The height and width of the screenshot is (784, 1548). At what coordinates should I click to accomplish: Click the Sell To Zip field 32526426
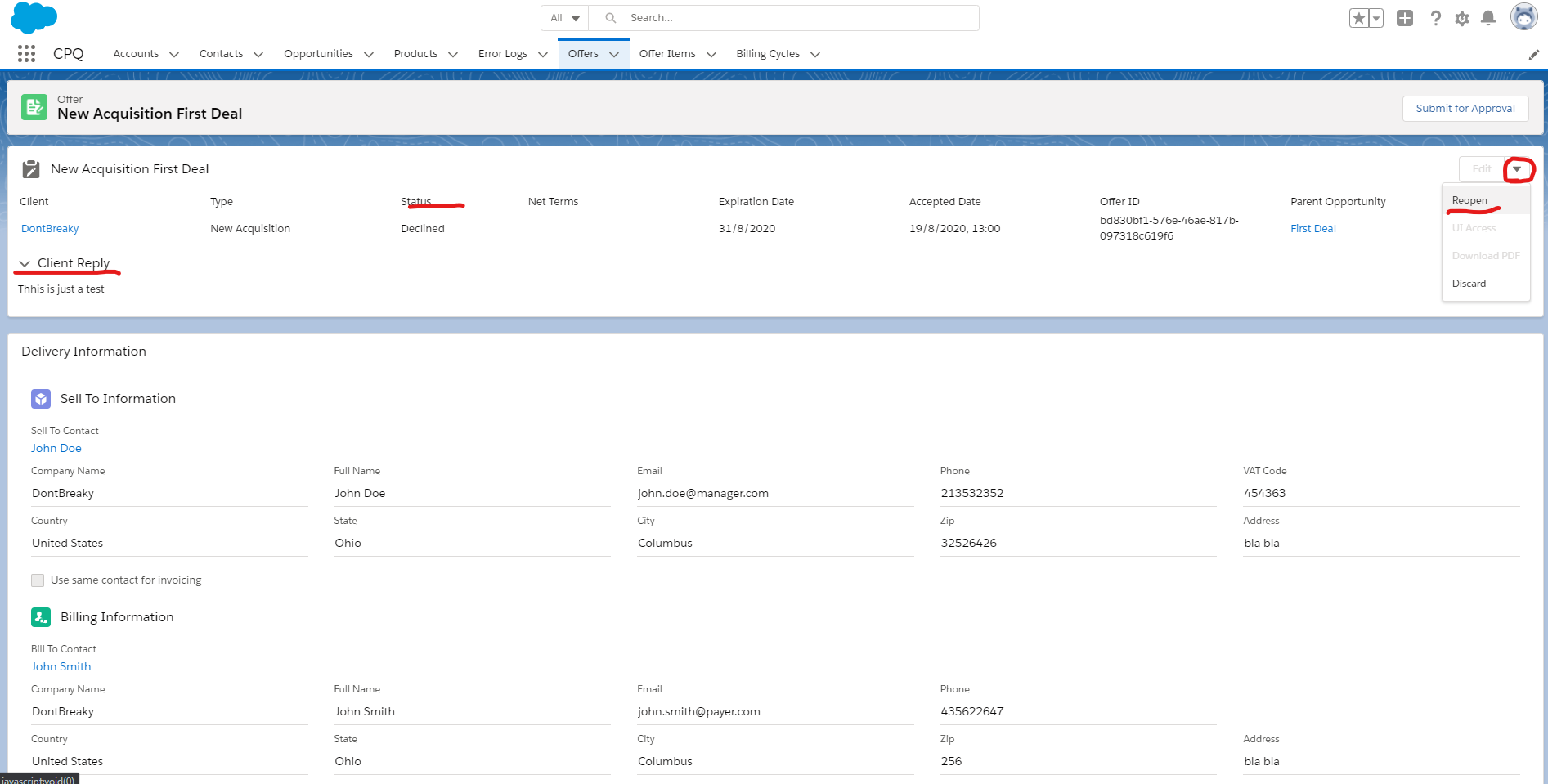pos(1078,544)
